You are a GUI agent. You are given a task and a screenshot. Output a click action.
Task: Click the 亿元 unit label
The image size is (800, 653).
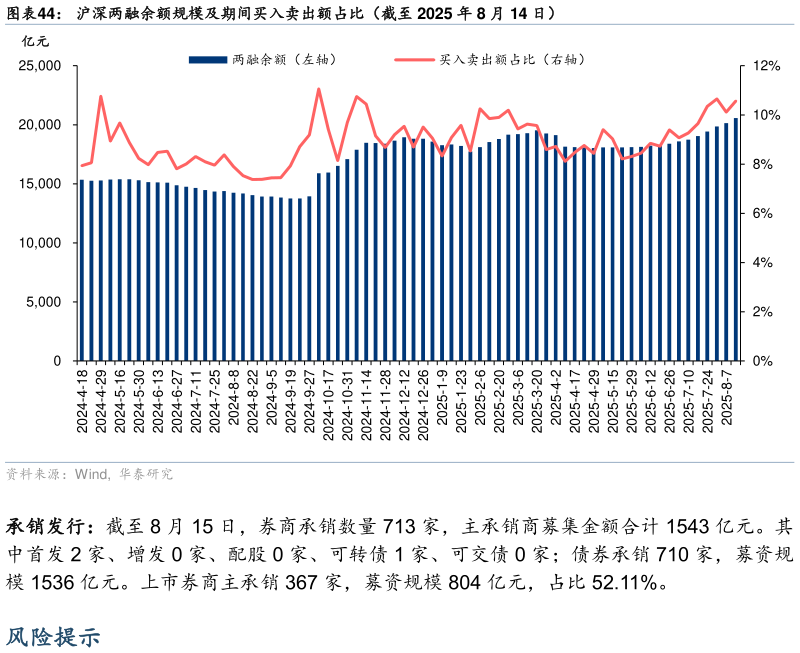[x=35, y=40]
